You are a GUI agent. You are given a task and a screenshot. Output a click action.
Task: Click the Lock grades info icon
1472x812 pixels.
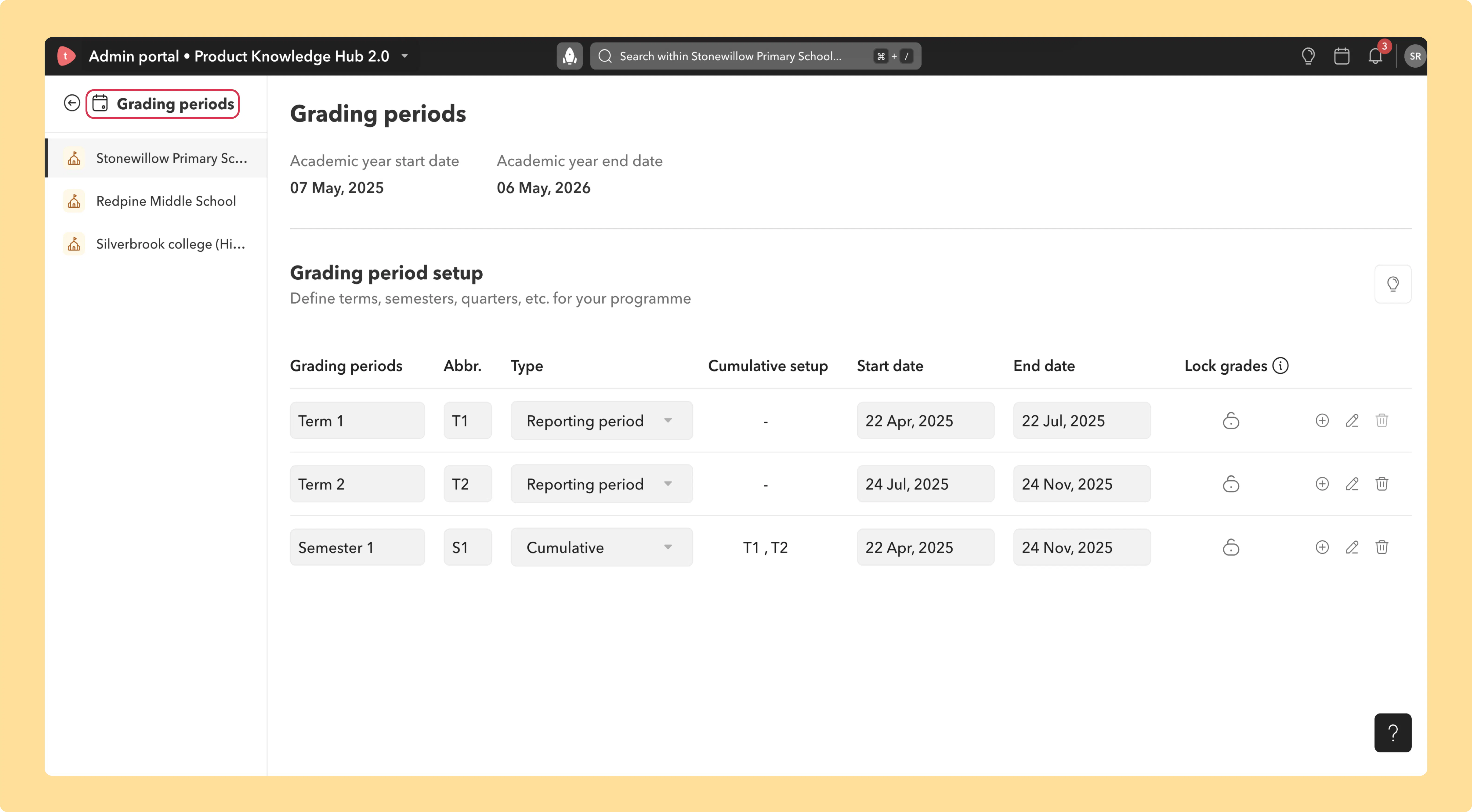pos(1281,366)
